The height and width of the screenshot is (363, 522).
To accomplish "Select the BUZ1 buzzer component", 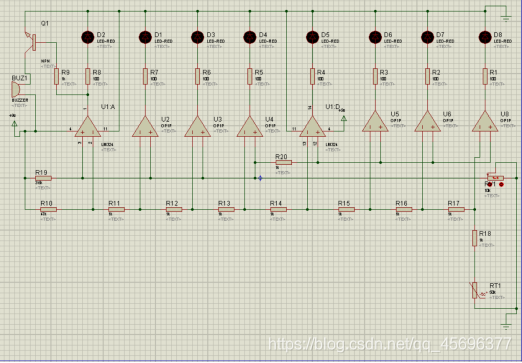I will [x=16, y=89].
